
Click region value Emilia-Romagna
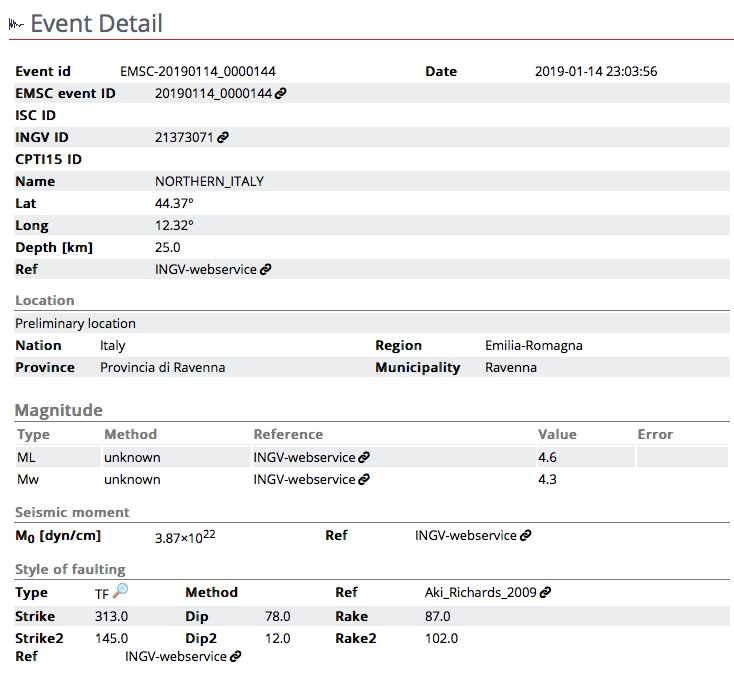coord(534,346)
